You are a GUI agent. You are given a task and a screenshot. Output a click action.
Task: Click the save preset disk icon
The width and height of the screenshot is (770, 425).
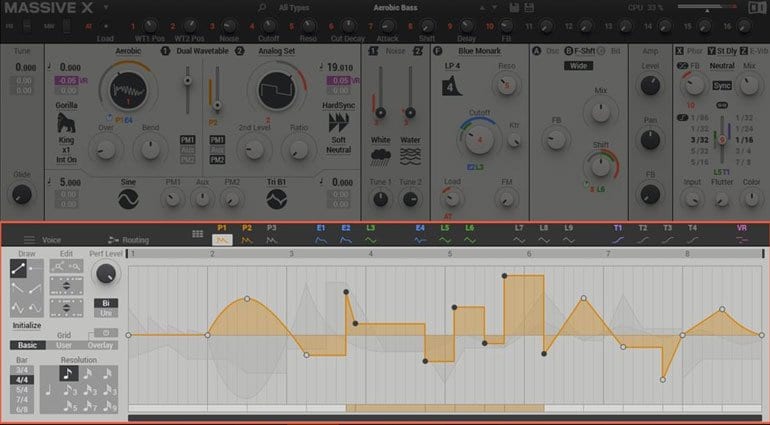(514, 7)
